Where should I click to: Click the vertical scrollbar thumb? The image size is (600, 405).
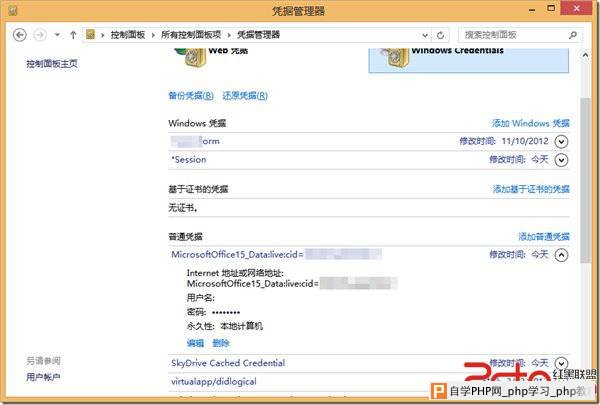coord(585,180)
